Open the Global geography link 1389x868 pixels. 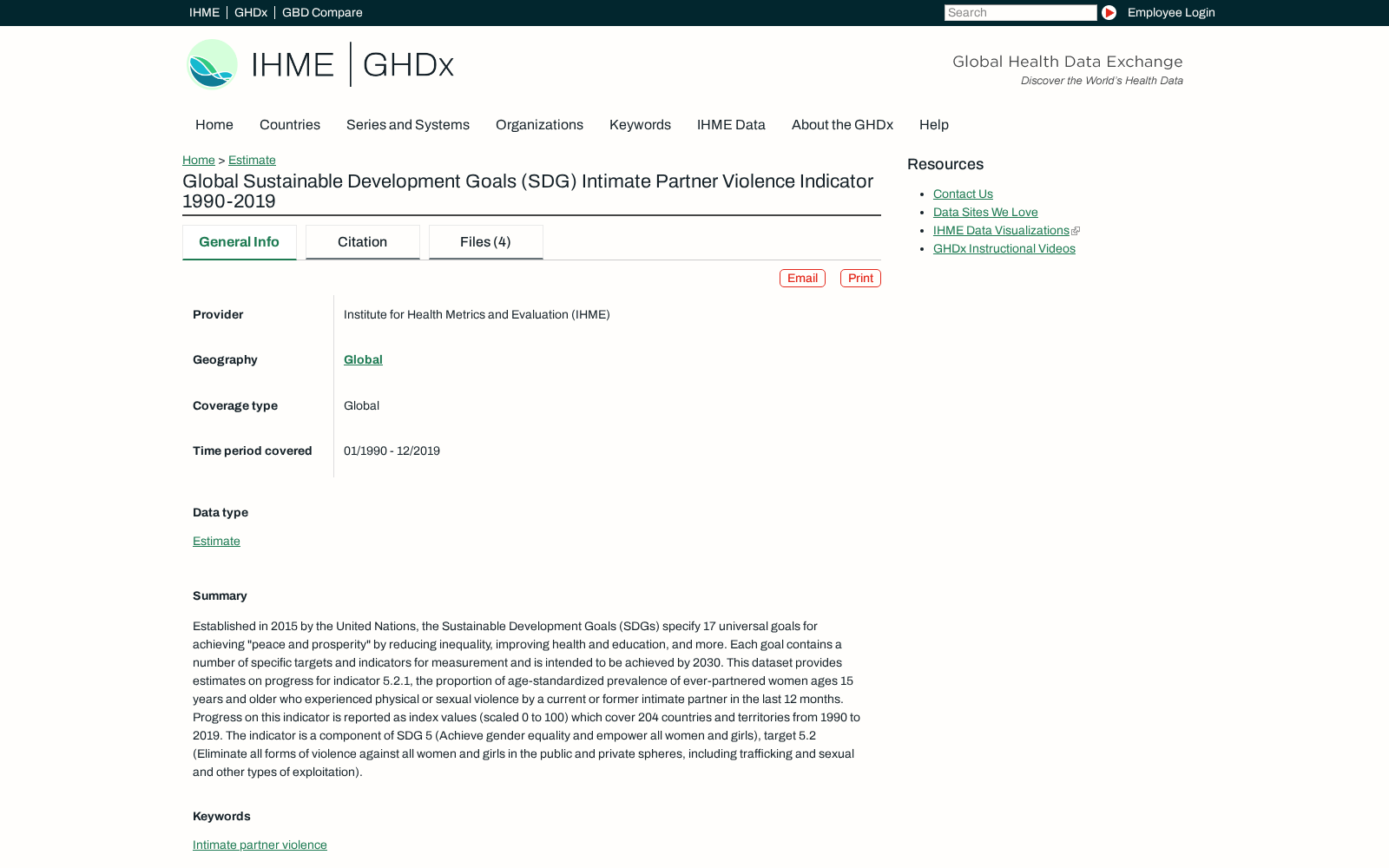pos(363,360)
